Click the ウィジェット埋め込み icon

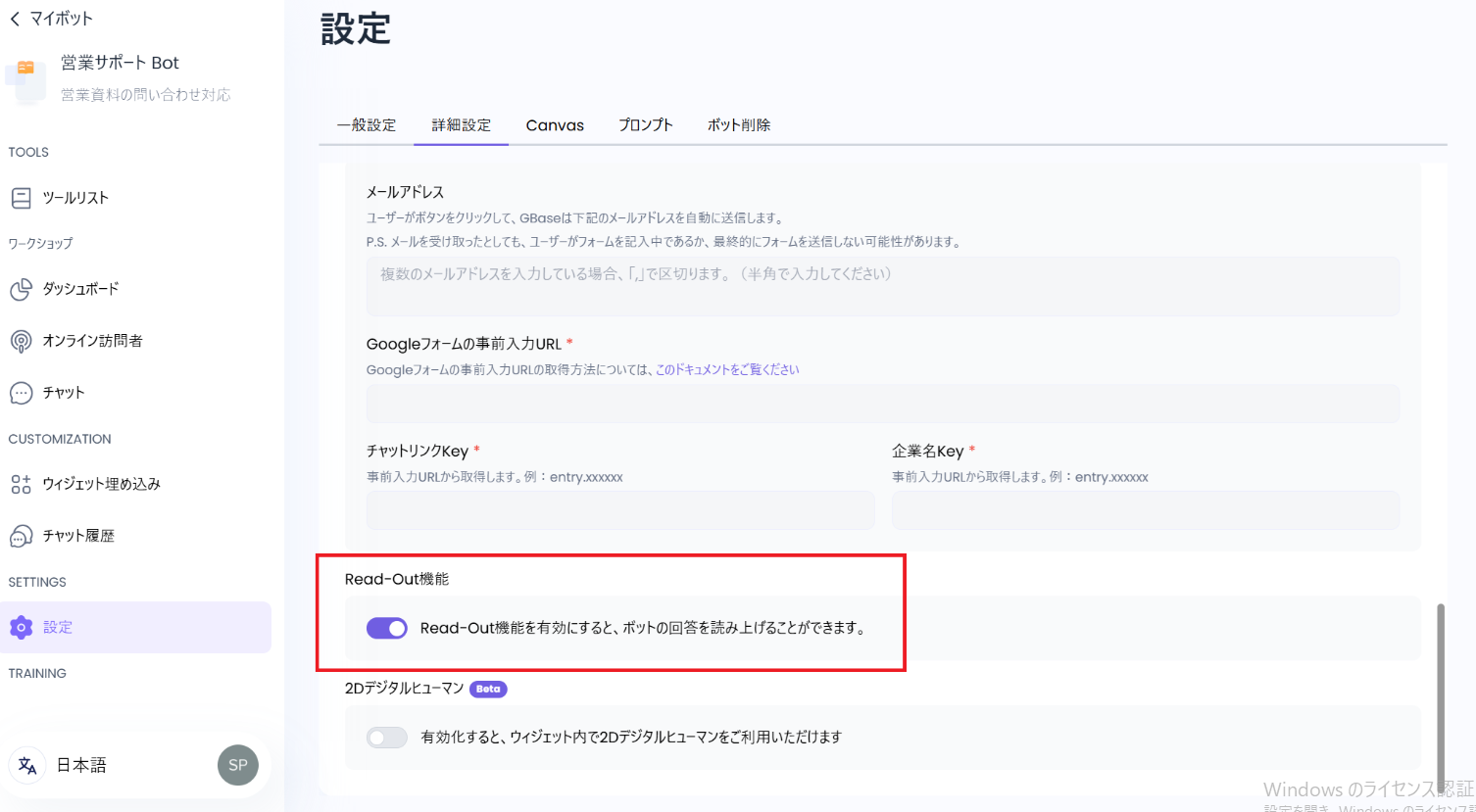[21, 484]
